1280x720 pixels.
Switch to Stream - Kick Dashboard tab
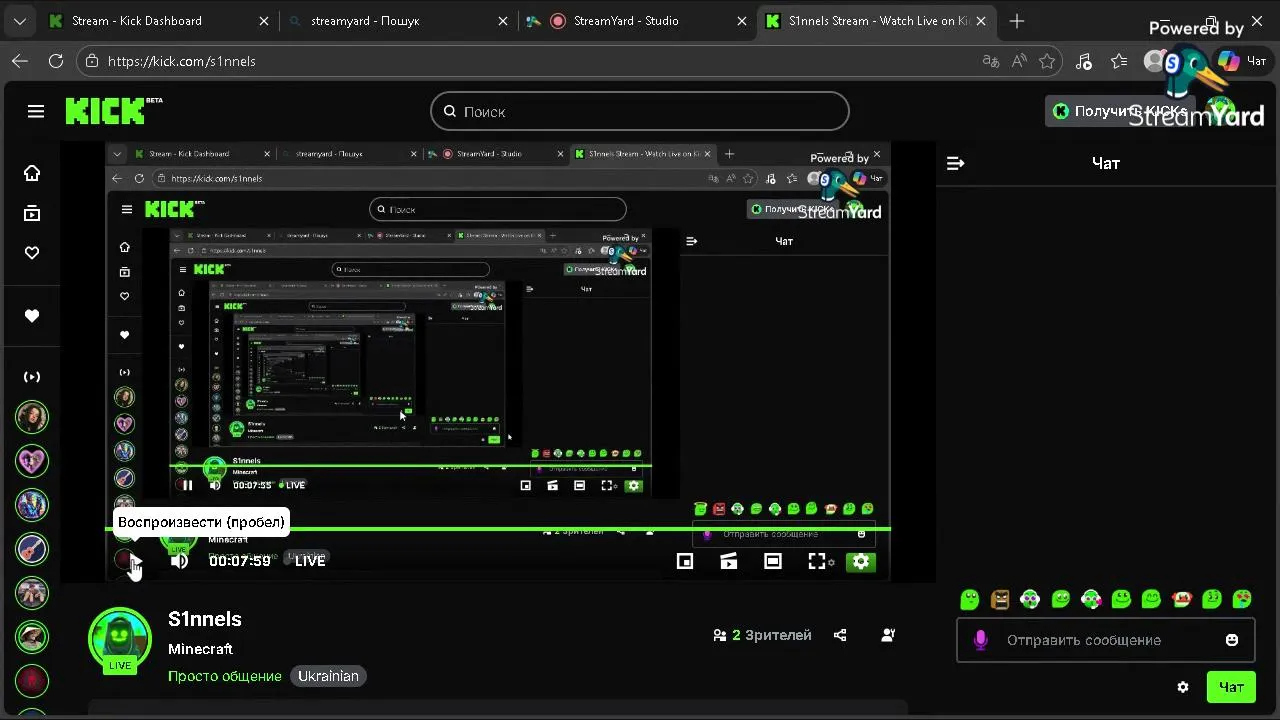(159, 21)
